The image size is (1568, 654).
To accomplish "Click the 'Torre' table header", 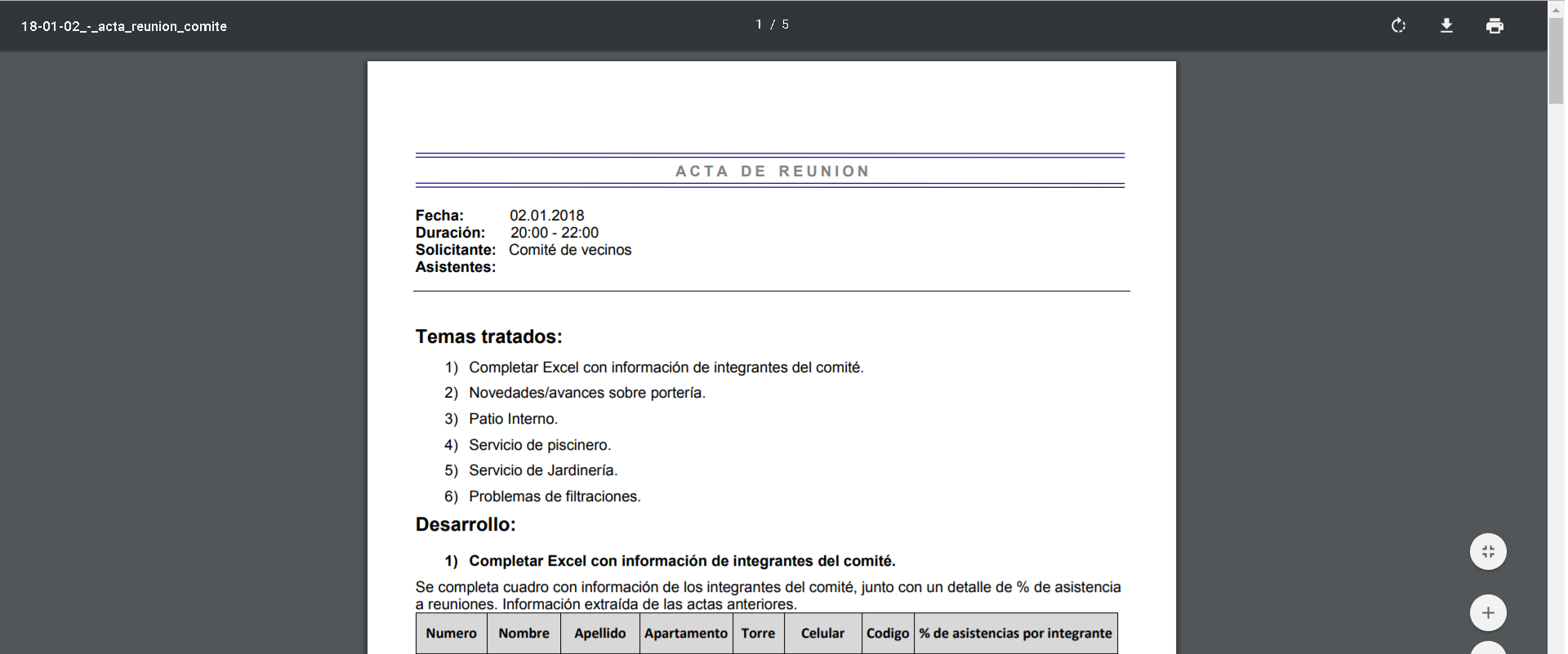I will (x=759, y=634).
